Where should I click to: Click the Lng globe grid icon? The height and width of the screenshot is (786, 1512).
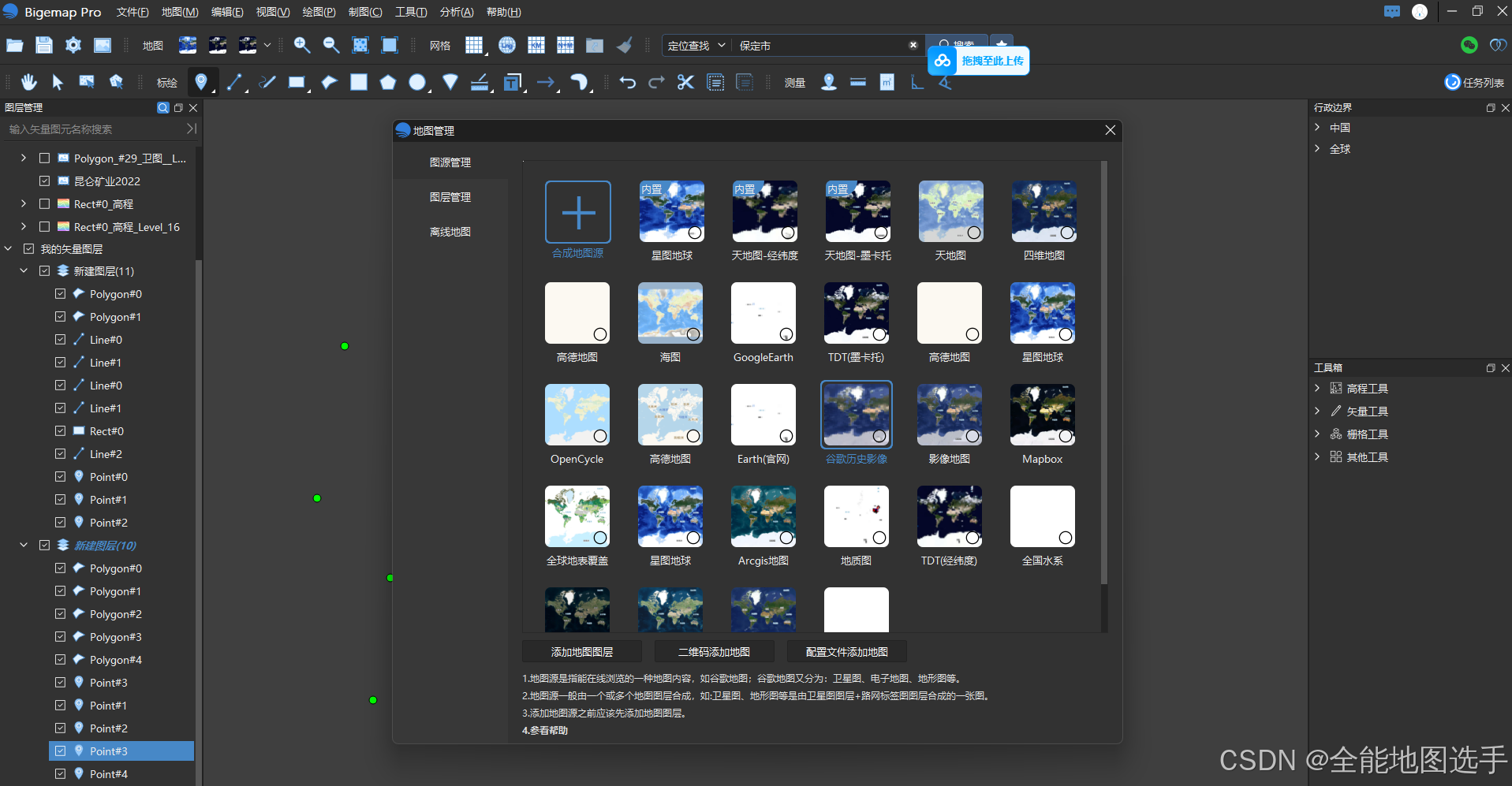pyautogui.click(x=507, y=45)
